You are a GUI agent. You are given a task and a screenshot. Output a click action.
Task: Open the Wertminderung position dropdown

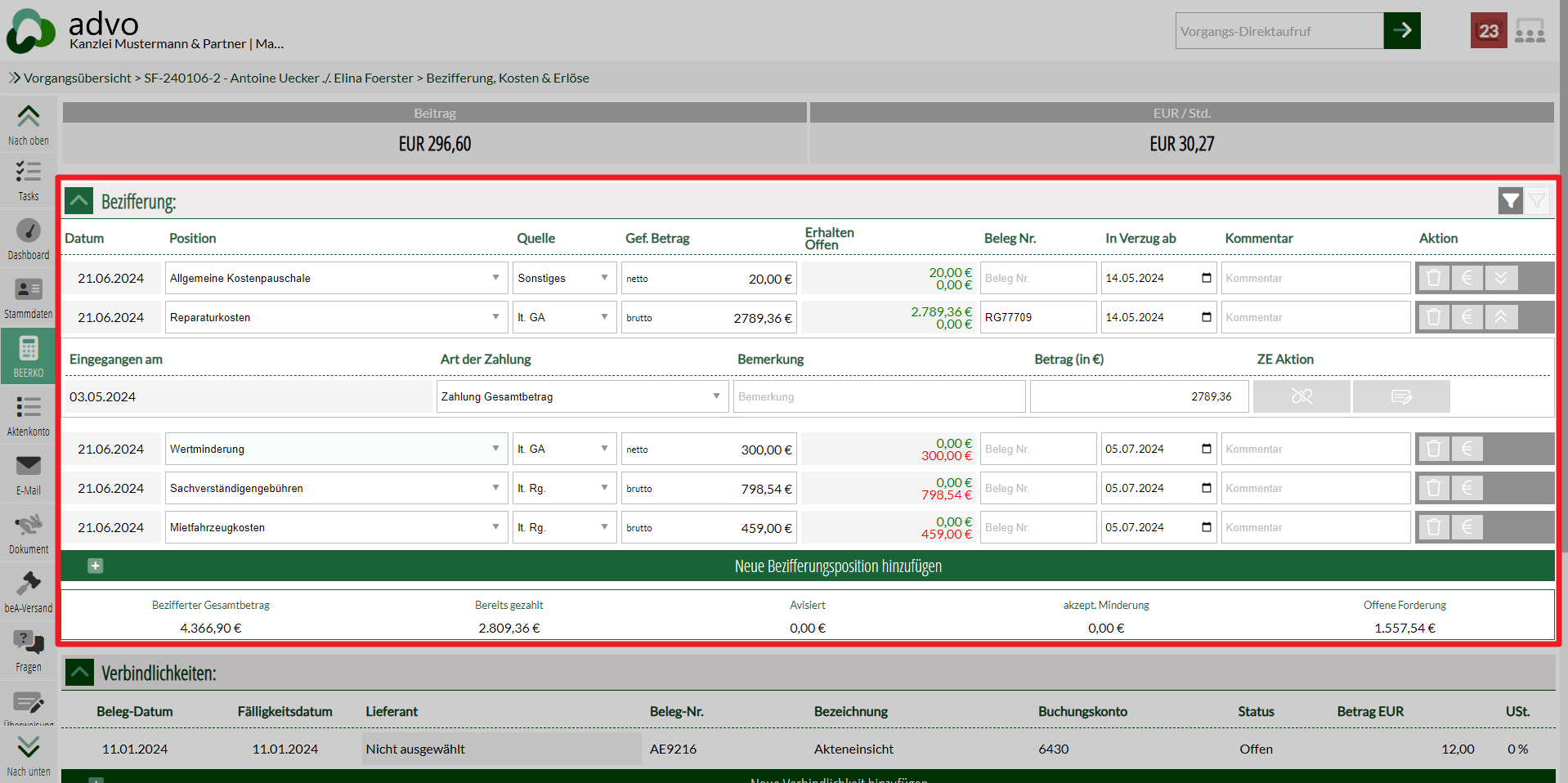(x=495, y=449)
